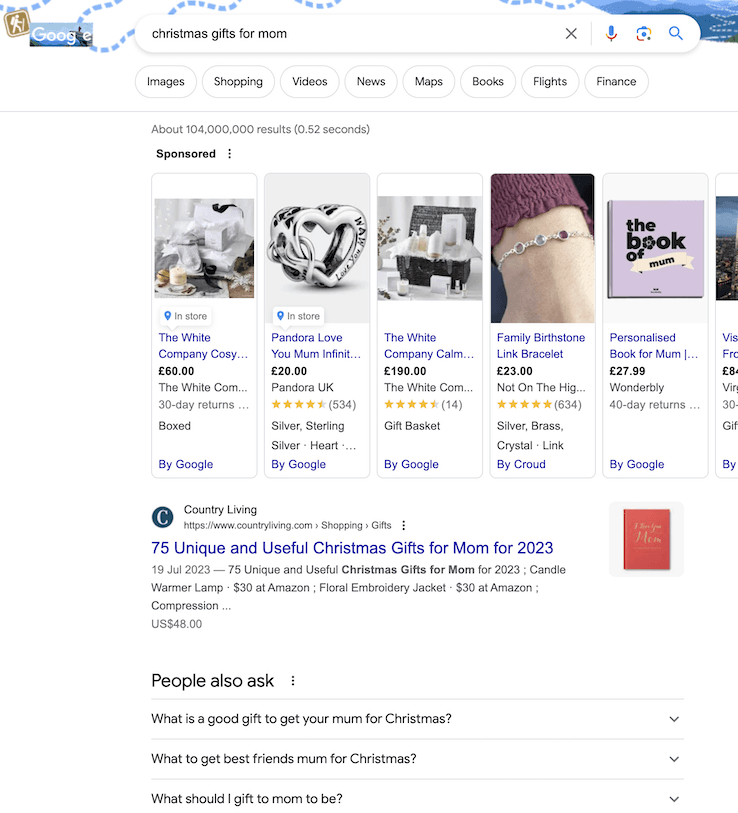Image resolution: width=738 pixels, height=813 pixels.
Task: Open Google Lens image search
Action: [x=644, y=34]
